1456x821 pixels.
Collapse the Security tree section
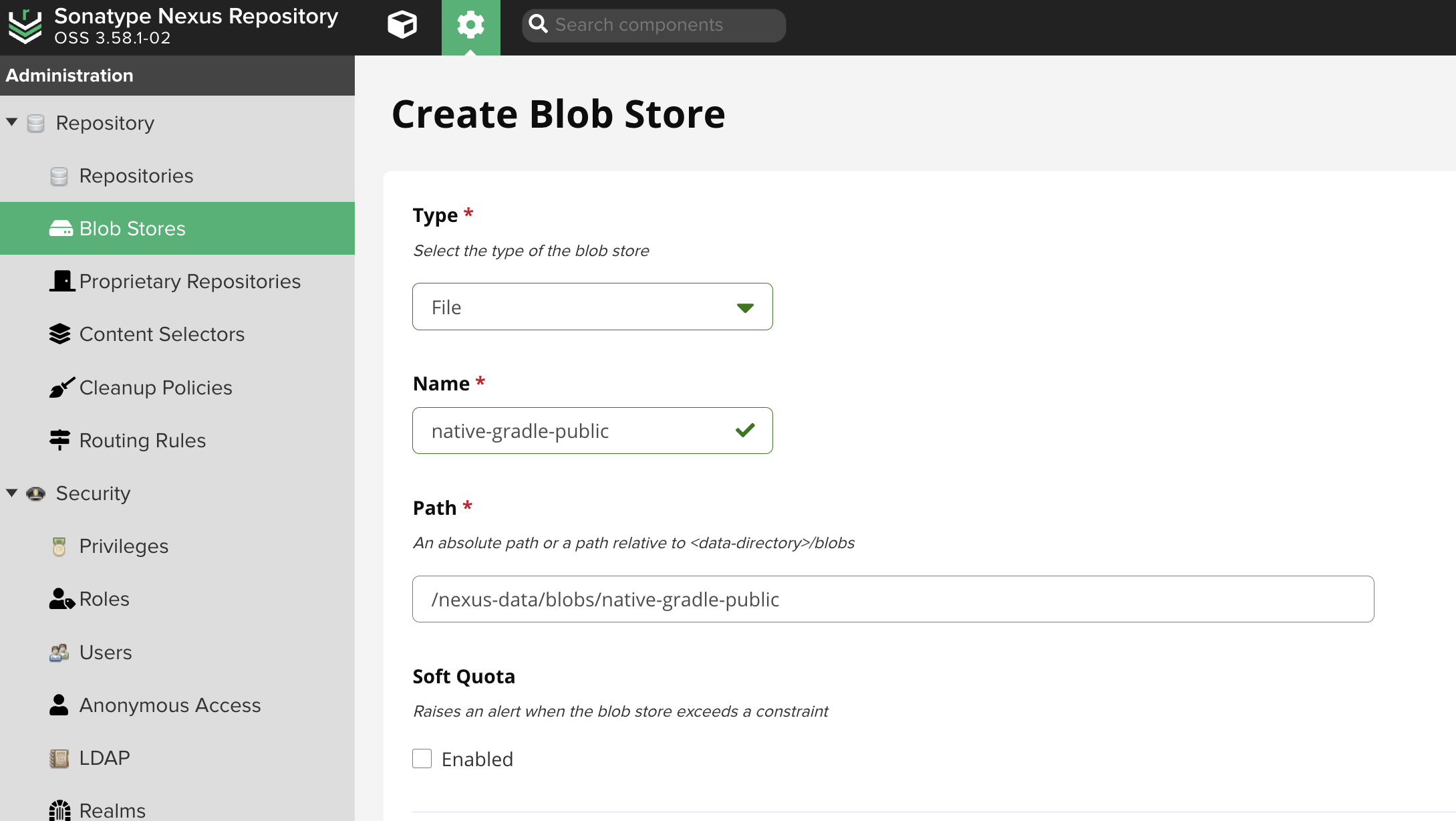pos(12,493)
